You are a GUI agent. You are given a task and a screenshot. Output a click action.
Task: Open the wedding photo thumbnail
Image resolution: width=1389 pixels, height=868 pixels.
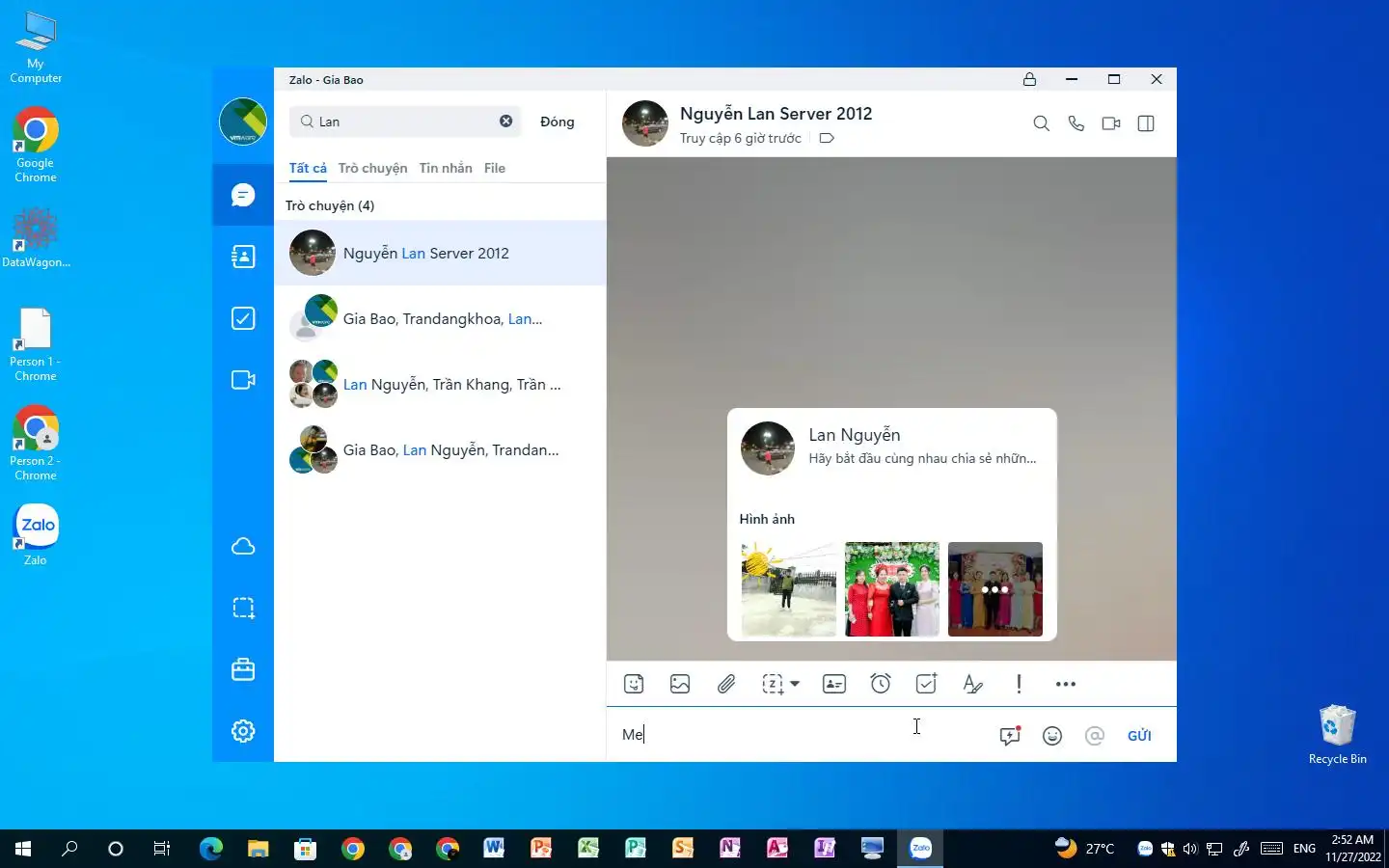coord(891,589)
